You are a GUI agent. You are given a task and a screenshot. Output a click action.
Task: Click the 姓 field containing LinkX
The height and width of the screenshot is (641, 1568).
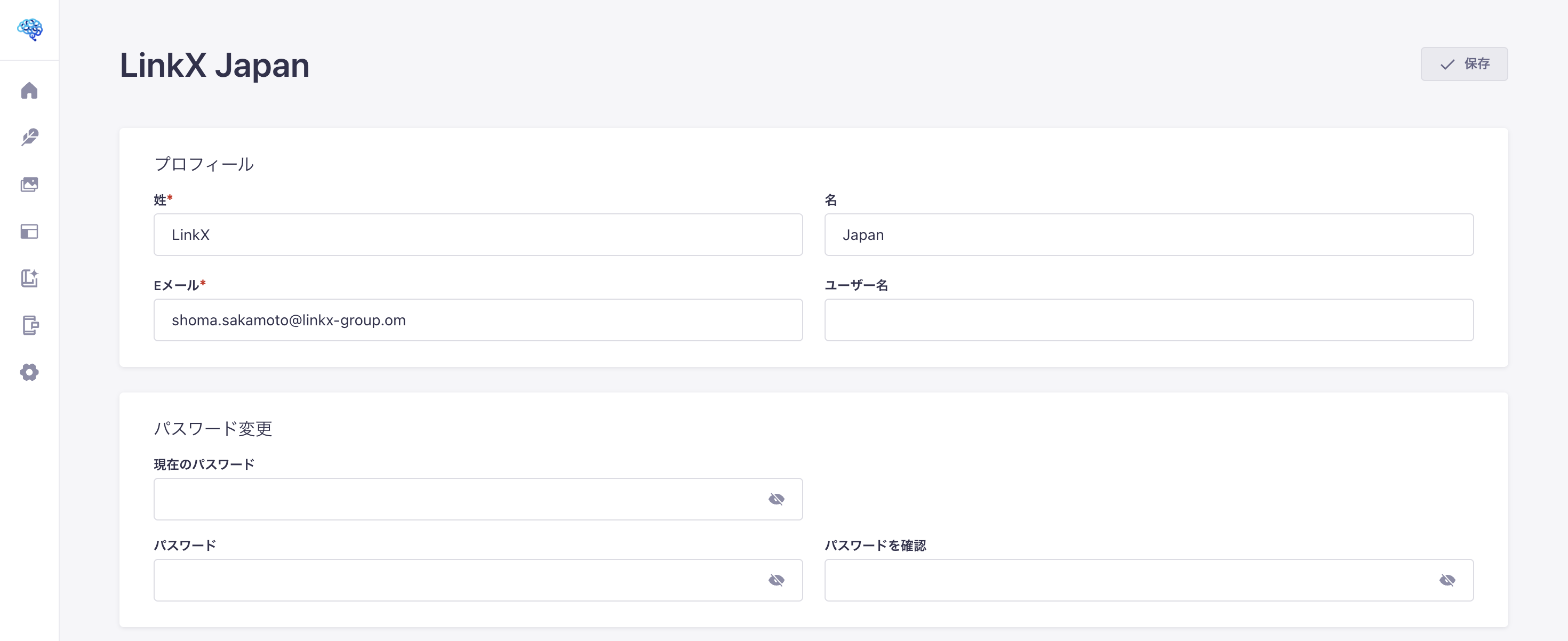477,235
